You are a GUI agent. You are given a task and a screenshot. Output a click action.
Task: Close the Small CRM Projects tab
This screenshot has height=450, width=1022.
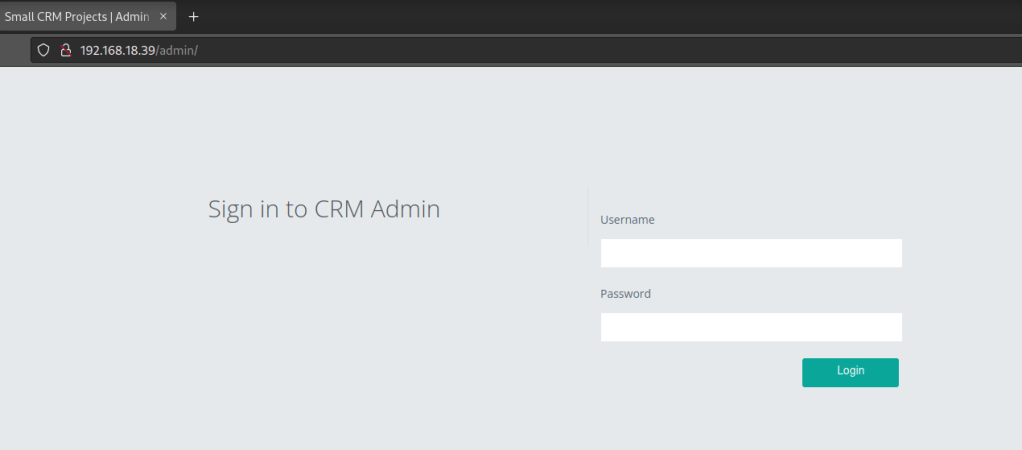163,16
